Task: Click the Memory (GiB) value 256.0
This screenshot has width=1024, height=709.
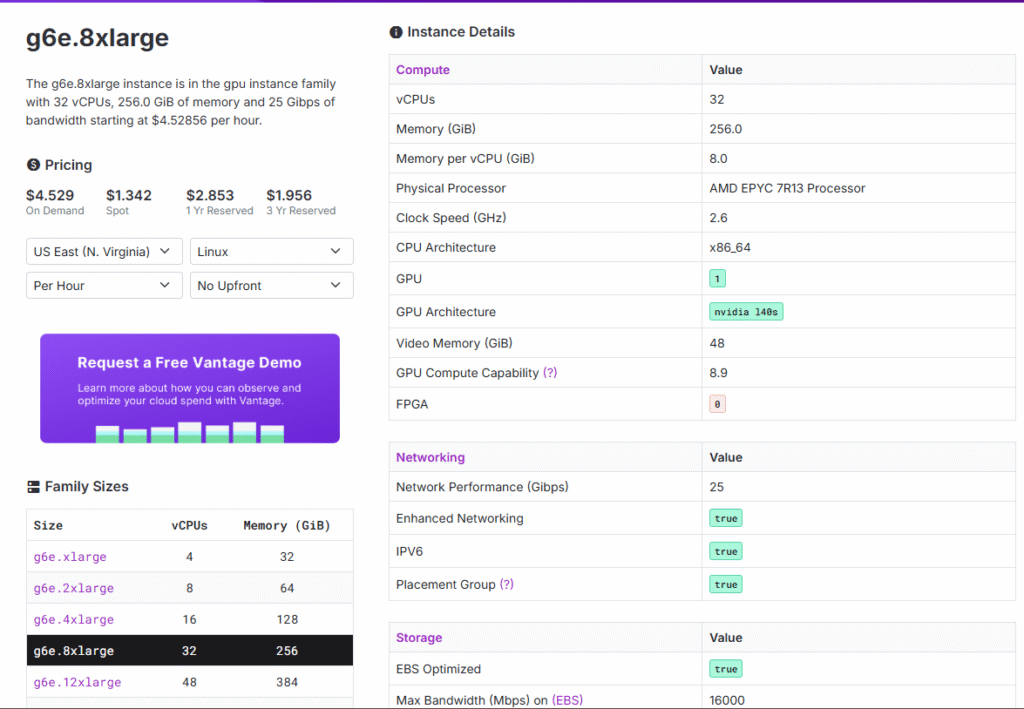Action: [x=726, y=129]
